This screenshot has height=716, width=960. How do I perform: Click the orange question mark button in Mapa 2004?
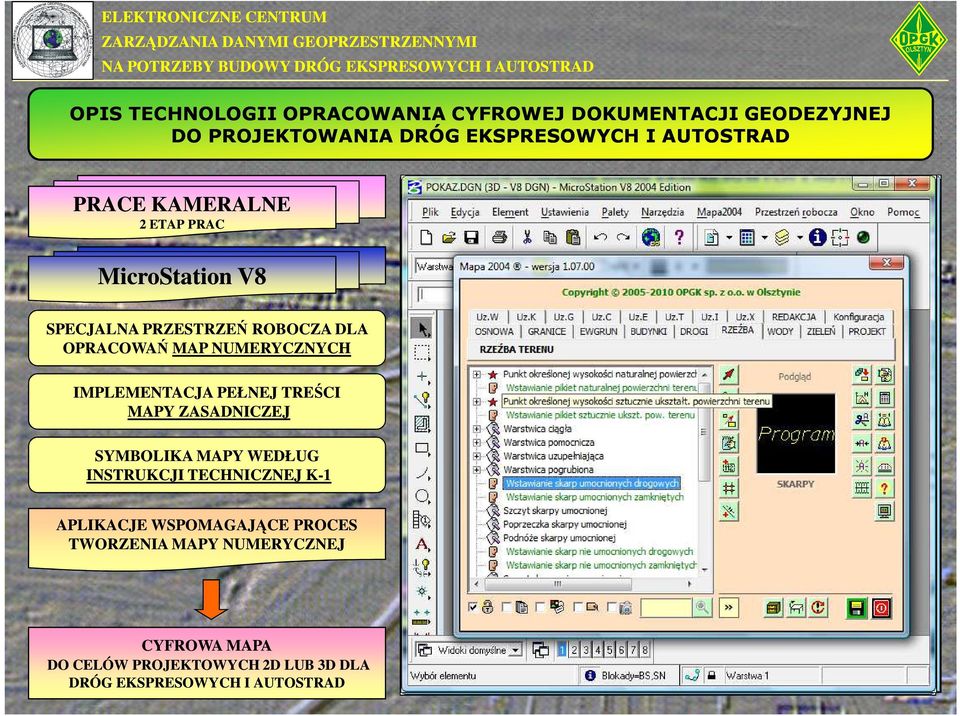click(884, 488)
